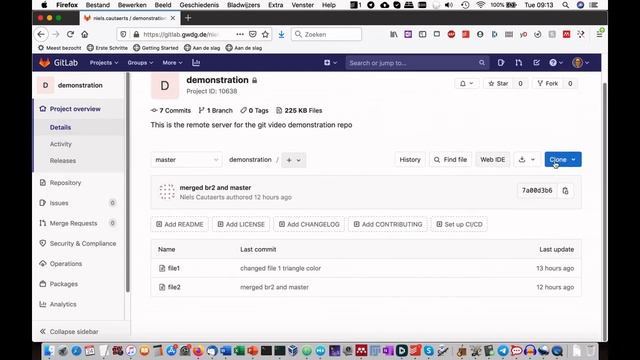Click the demonstration breadcrumb path link
This screenshot has width=640, height=360.
250,160
